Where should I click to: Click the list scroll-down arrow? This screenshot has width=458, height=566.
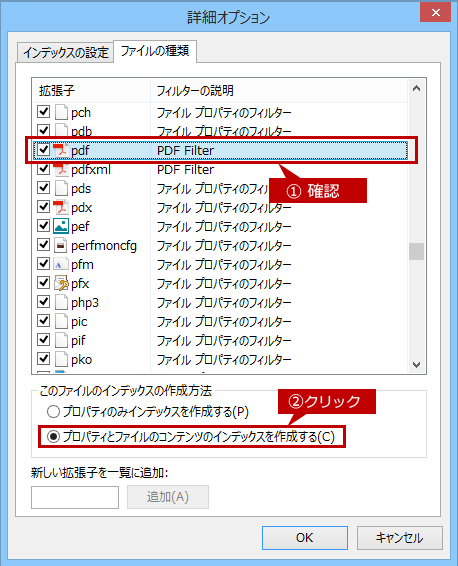coord(416,365)
